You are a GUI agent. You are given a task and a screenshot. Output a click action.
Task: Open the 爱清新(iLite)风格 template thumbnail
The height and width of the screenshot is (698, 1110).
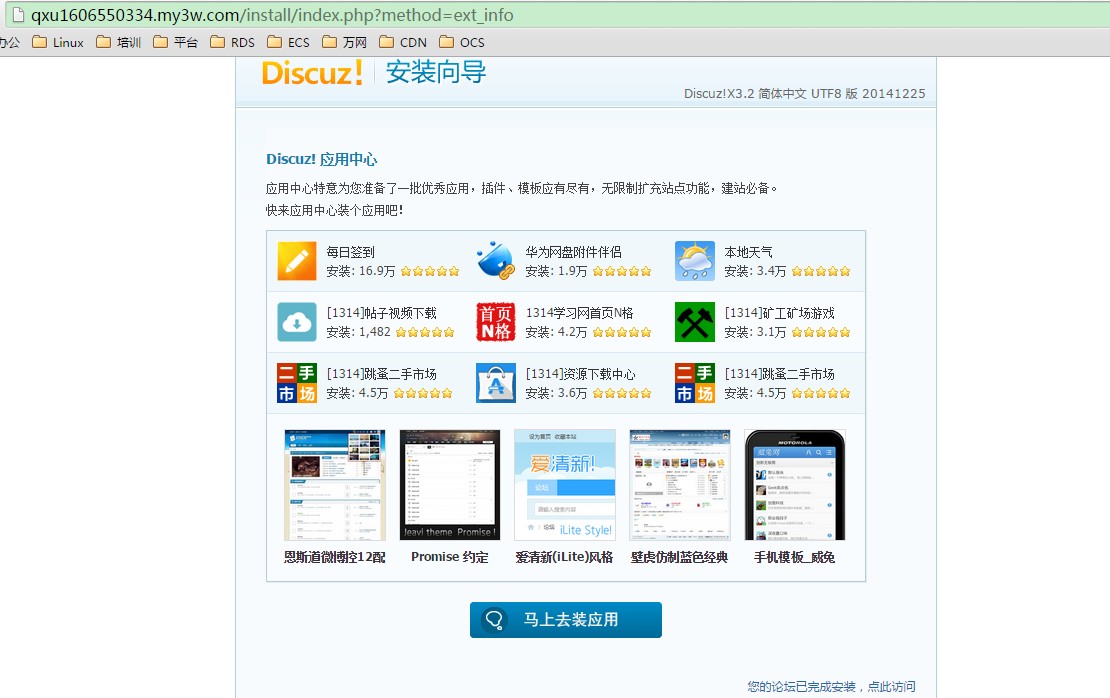pos(564,485)
